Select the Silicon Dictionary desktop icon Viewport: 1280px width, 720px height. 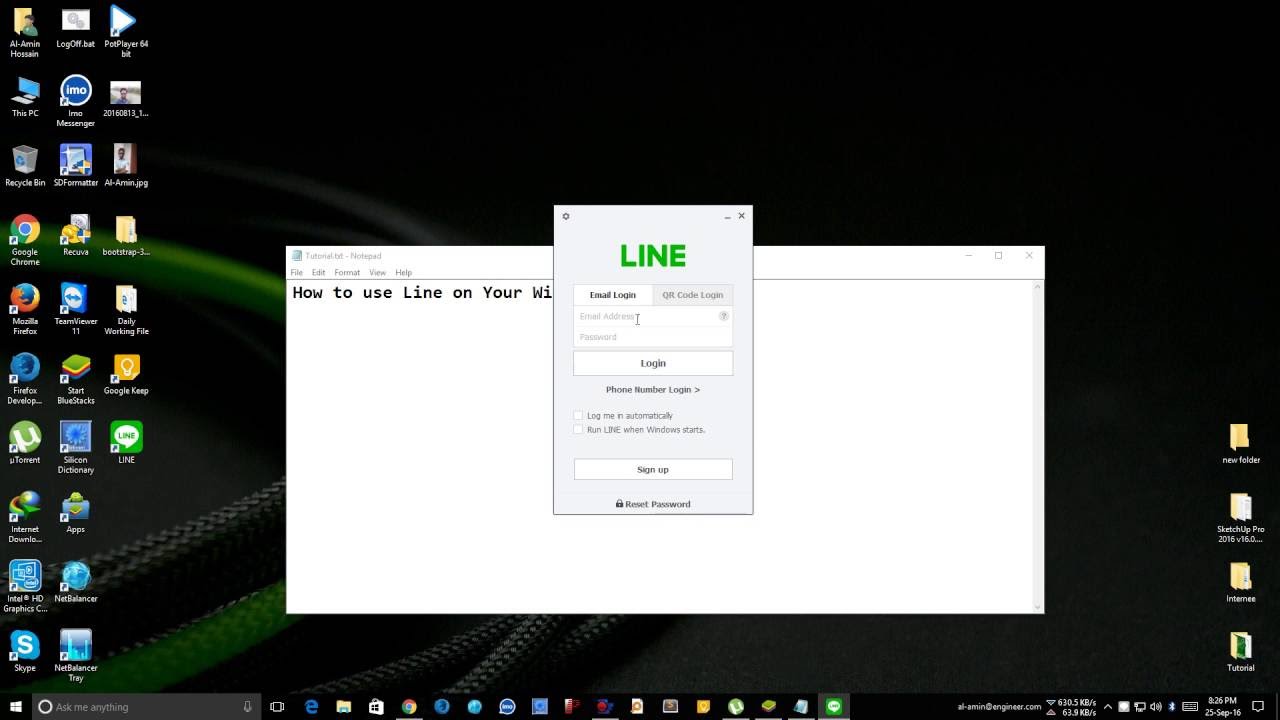pos(76,447)
